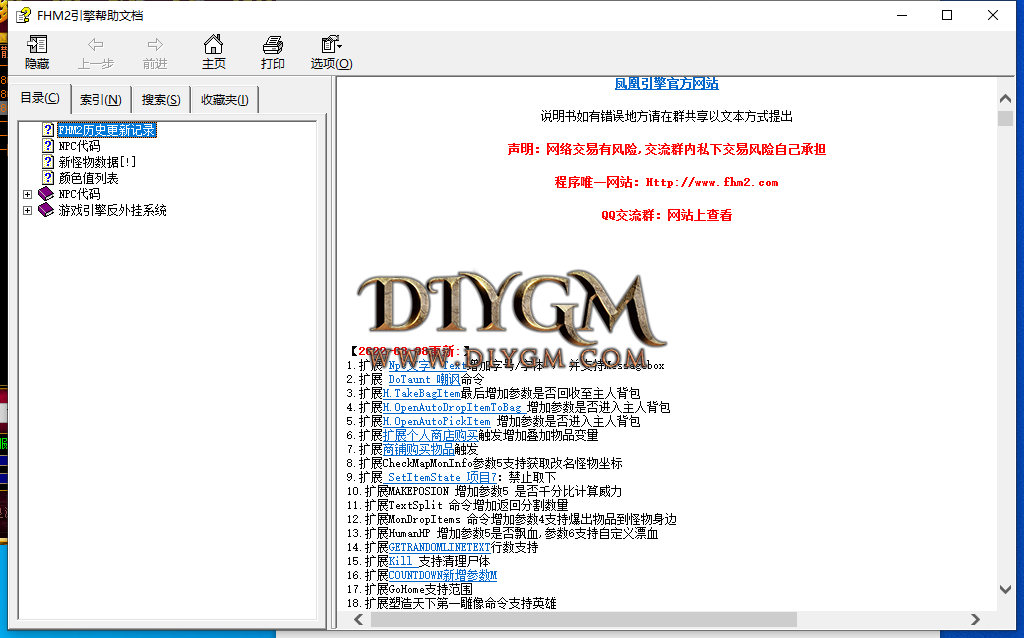Select 新怪物数据[!] topic
1024x638 pixels.
97,162
